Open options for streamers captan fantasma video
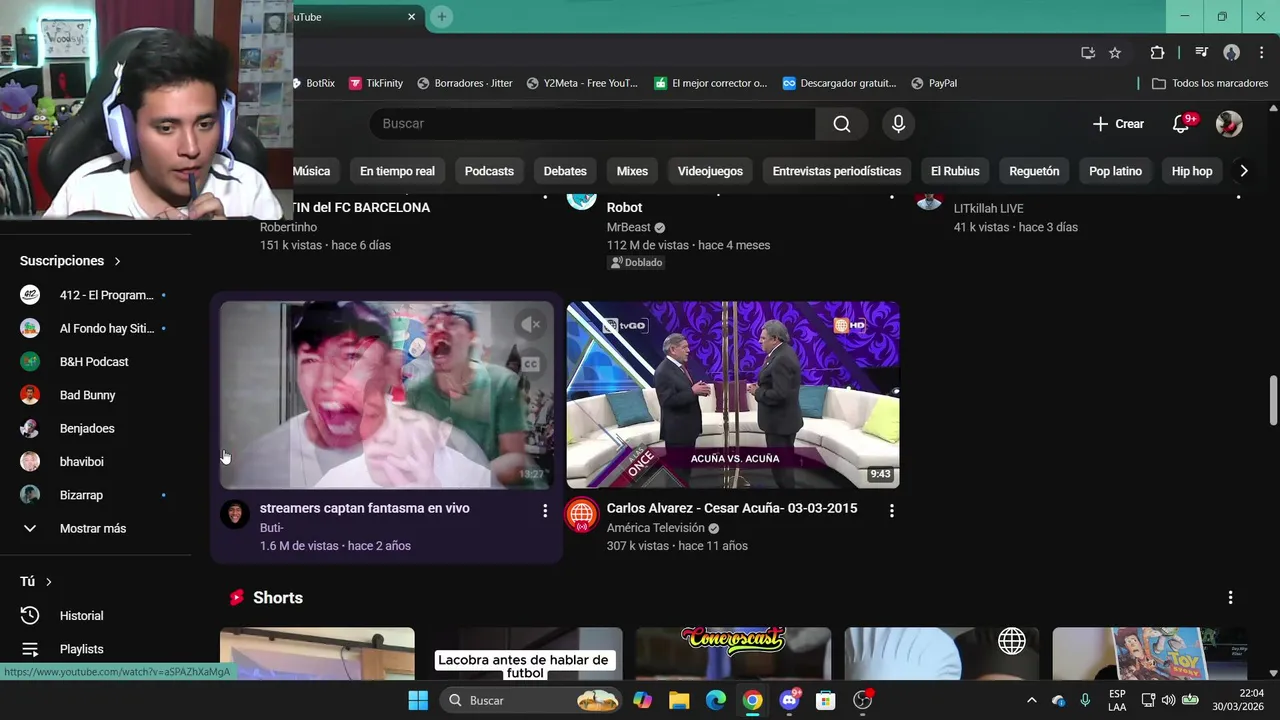 [x=545, y=511]
